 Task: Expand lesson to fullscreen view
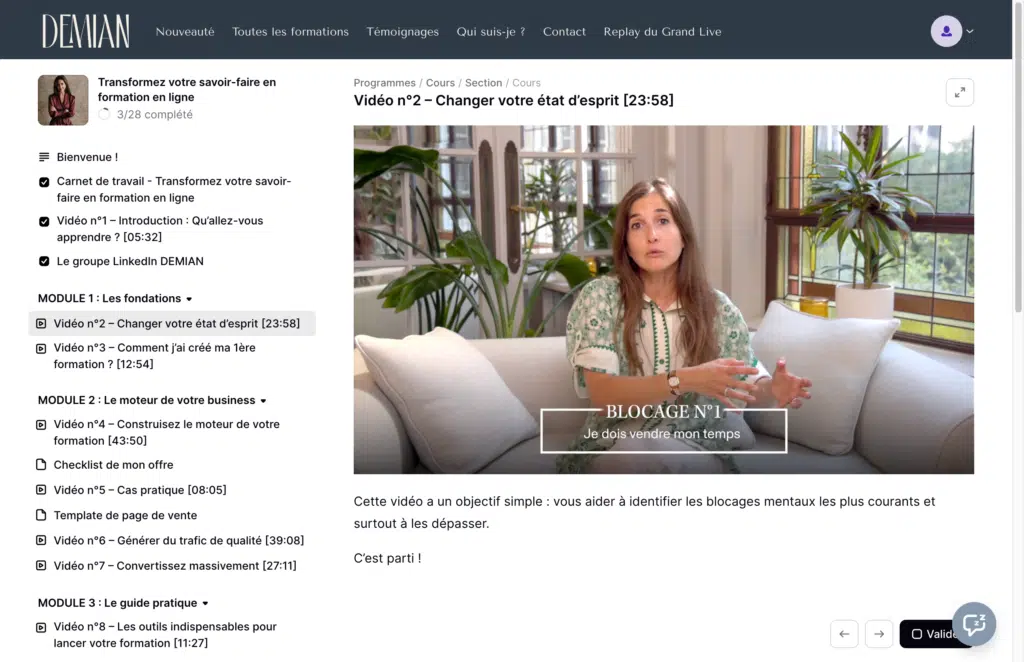click(959, 93)
